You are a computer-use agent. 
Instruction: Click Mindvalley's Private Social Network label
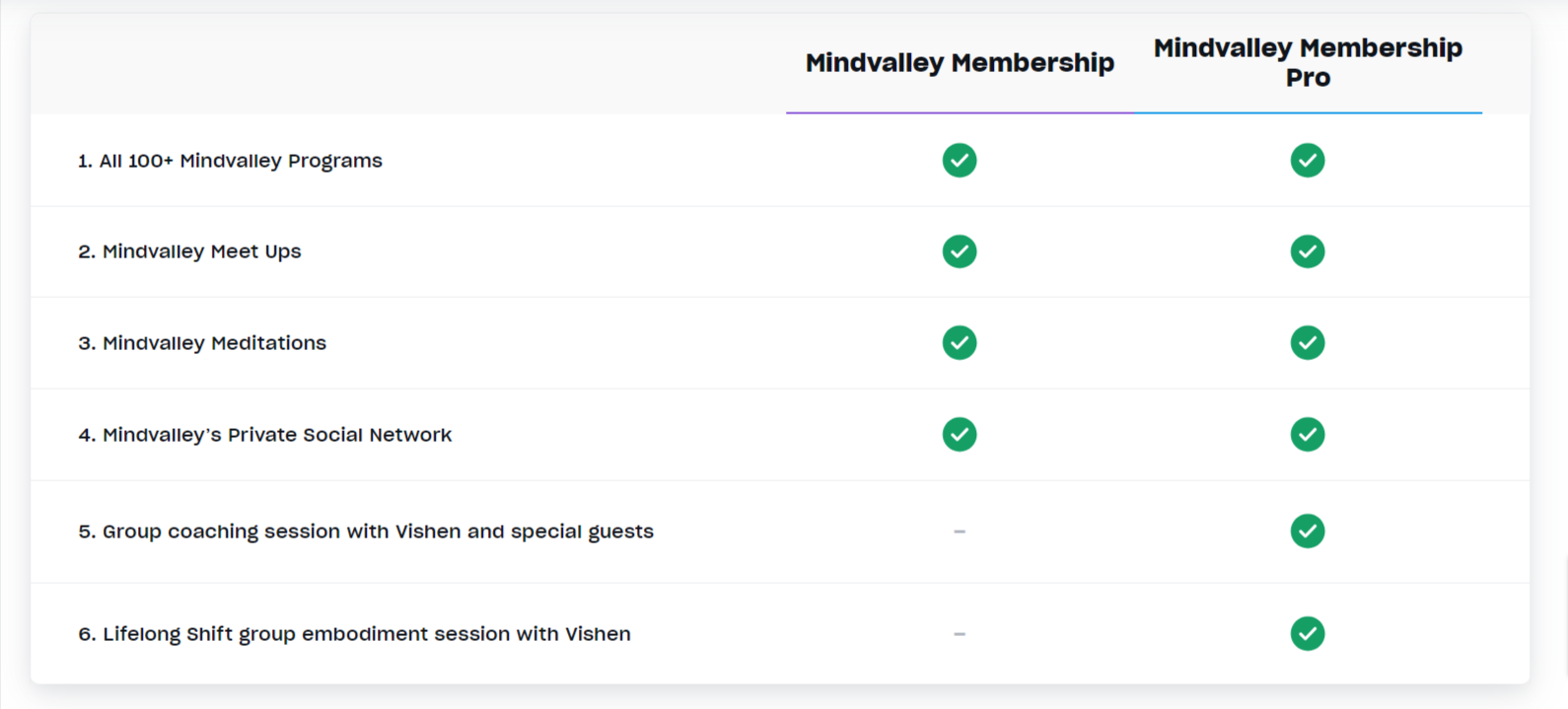[264, 435]
